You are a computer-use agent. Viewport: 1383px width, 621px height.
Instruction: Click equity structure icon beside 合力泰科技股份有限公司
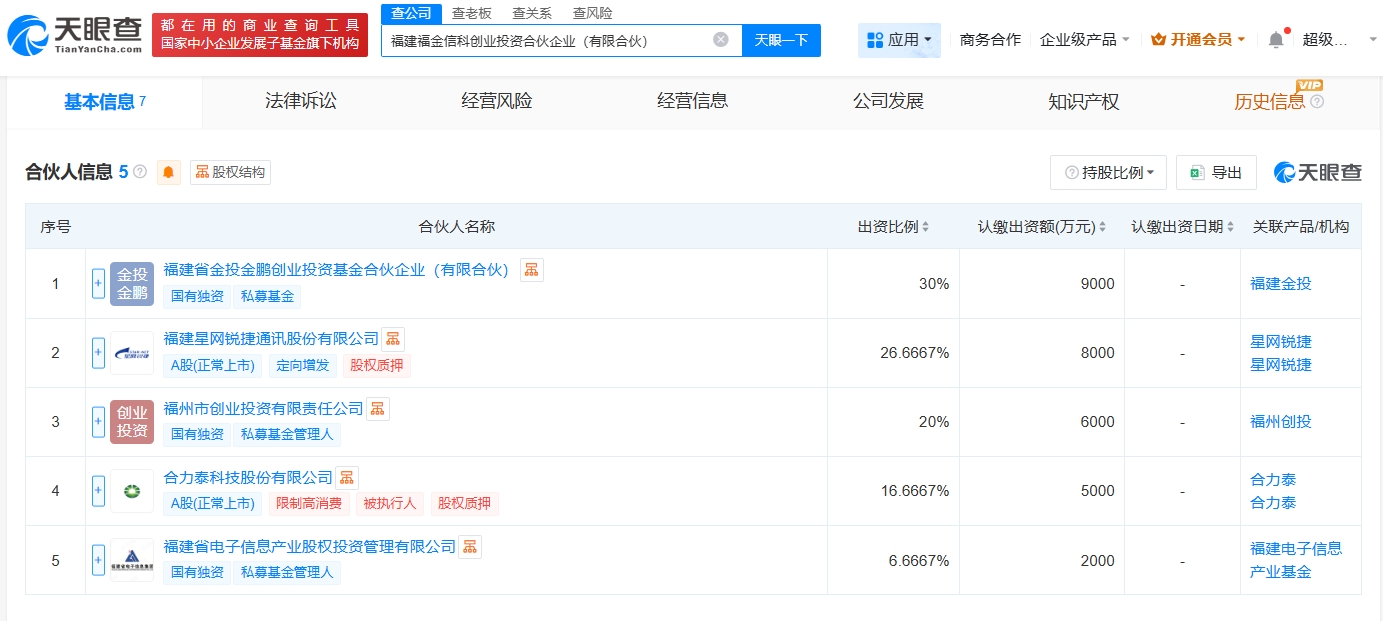click(346, 477)
